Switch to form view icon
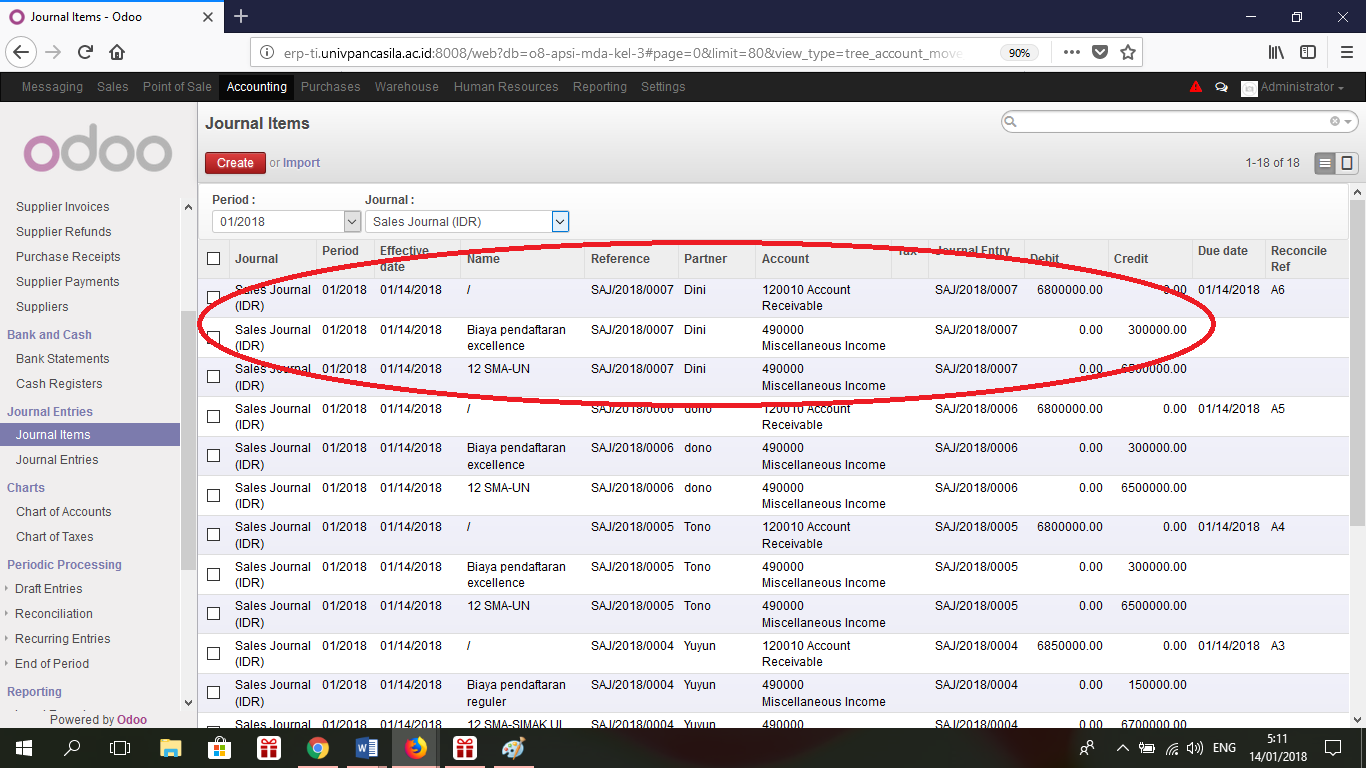 click(x=1347, y=163)
